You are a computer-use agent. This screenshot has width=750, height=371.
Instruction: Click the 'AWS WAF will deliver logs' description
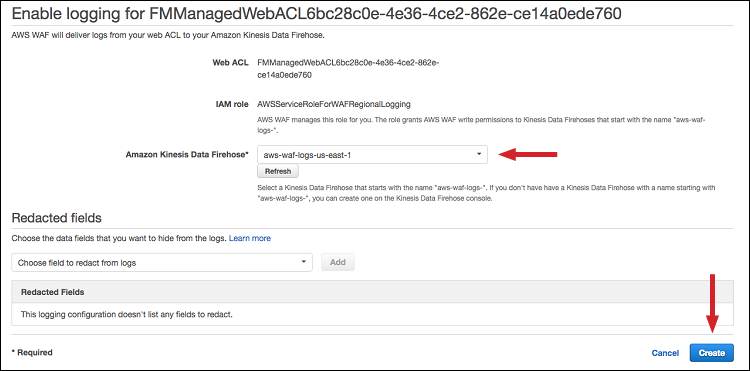coord(168,36)
